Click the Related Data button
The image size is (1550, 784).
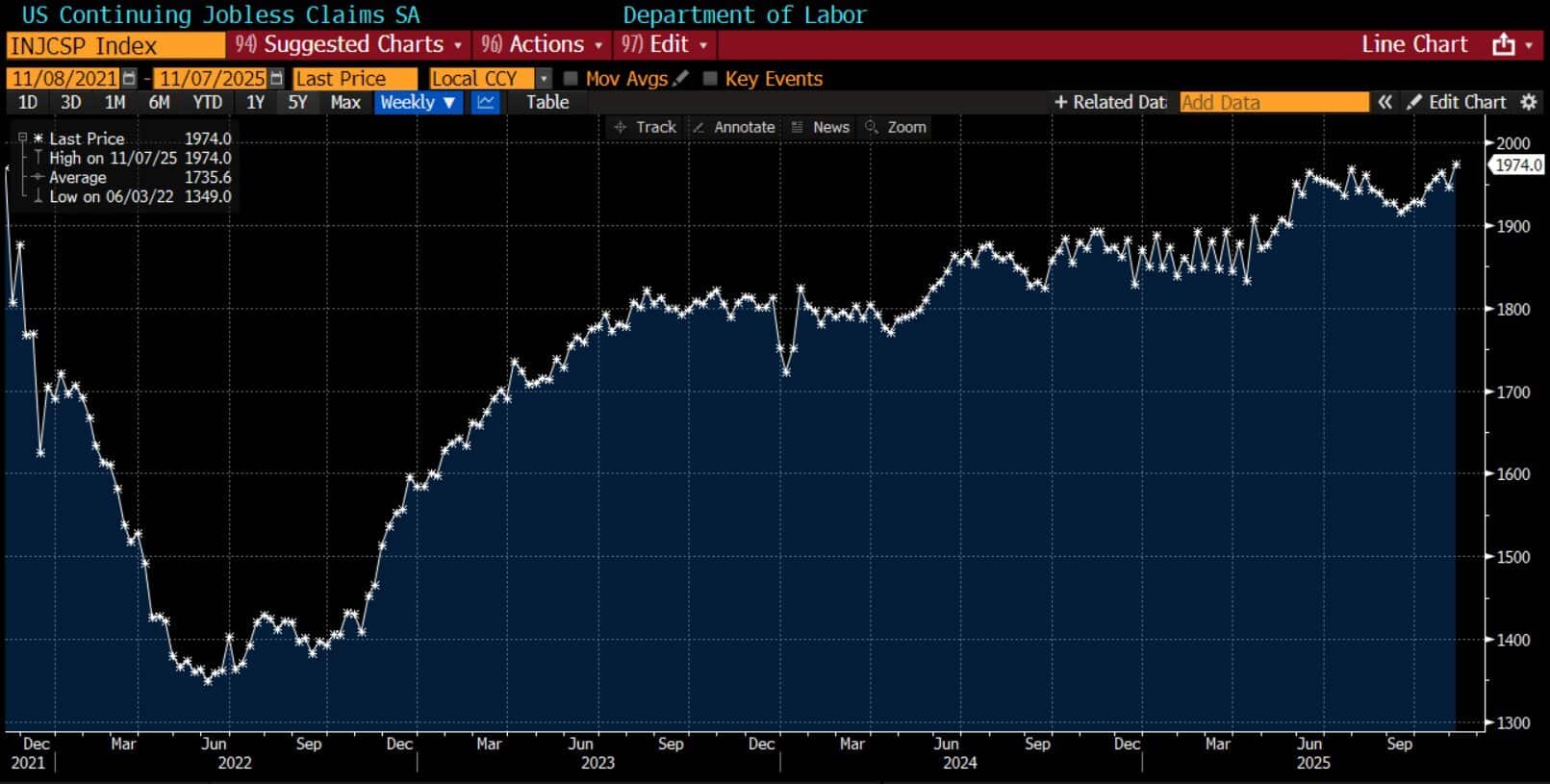coord(1109,102)
